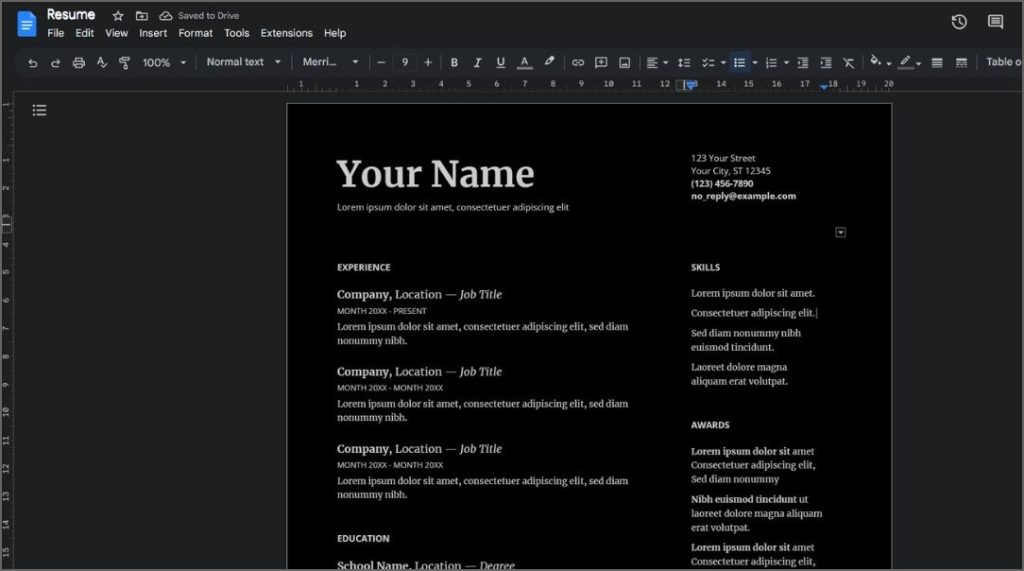Increase the paragraph indent
Image resolution: width=1024 pixels, height=571 pixels.
tap(825, 63)
